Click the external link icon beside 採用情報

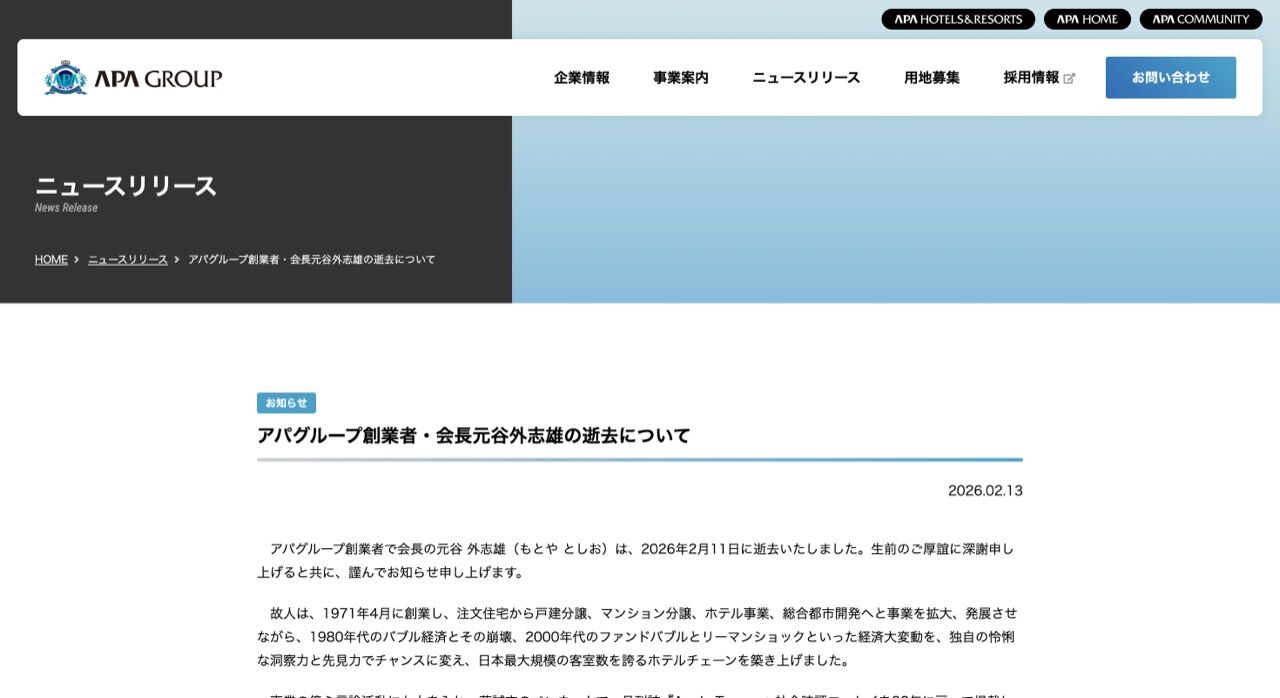click(x=1069, y=78)
